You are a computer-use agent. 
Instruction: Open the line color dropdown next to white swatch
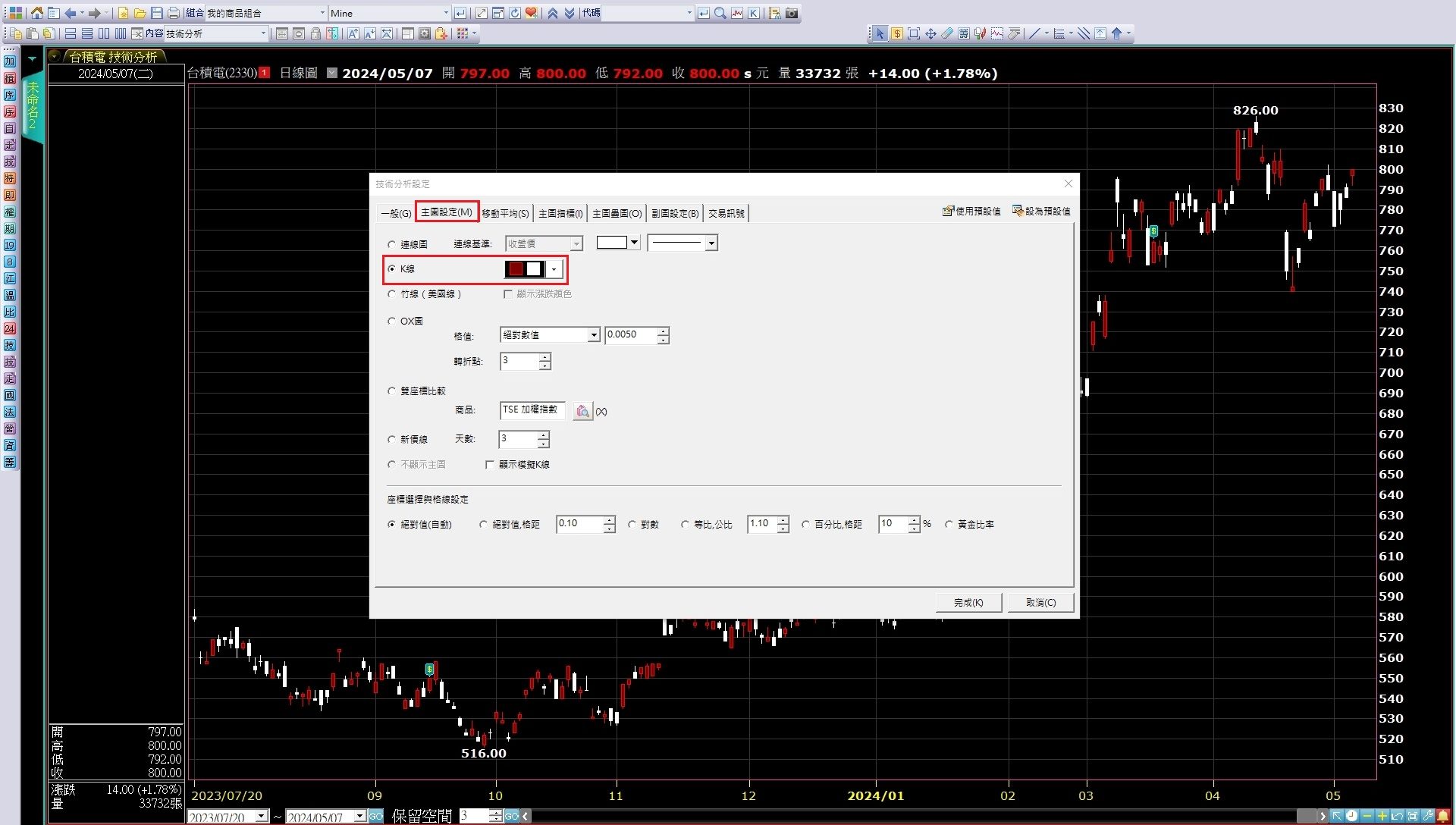[634, 243]
